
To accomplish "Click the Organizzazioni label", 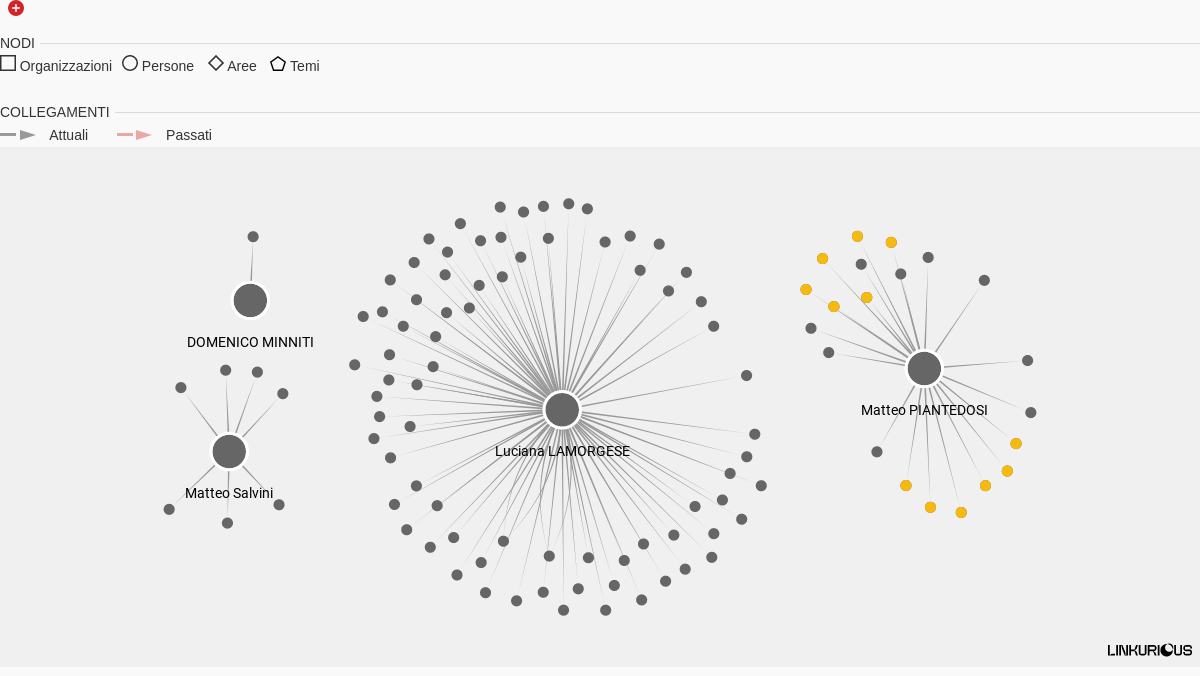I will 66,66.
